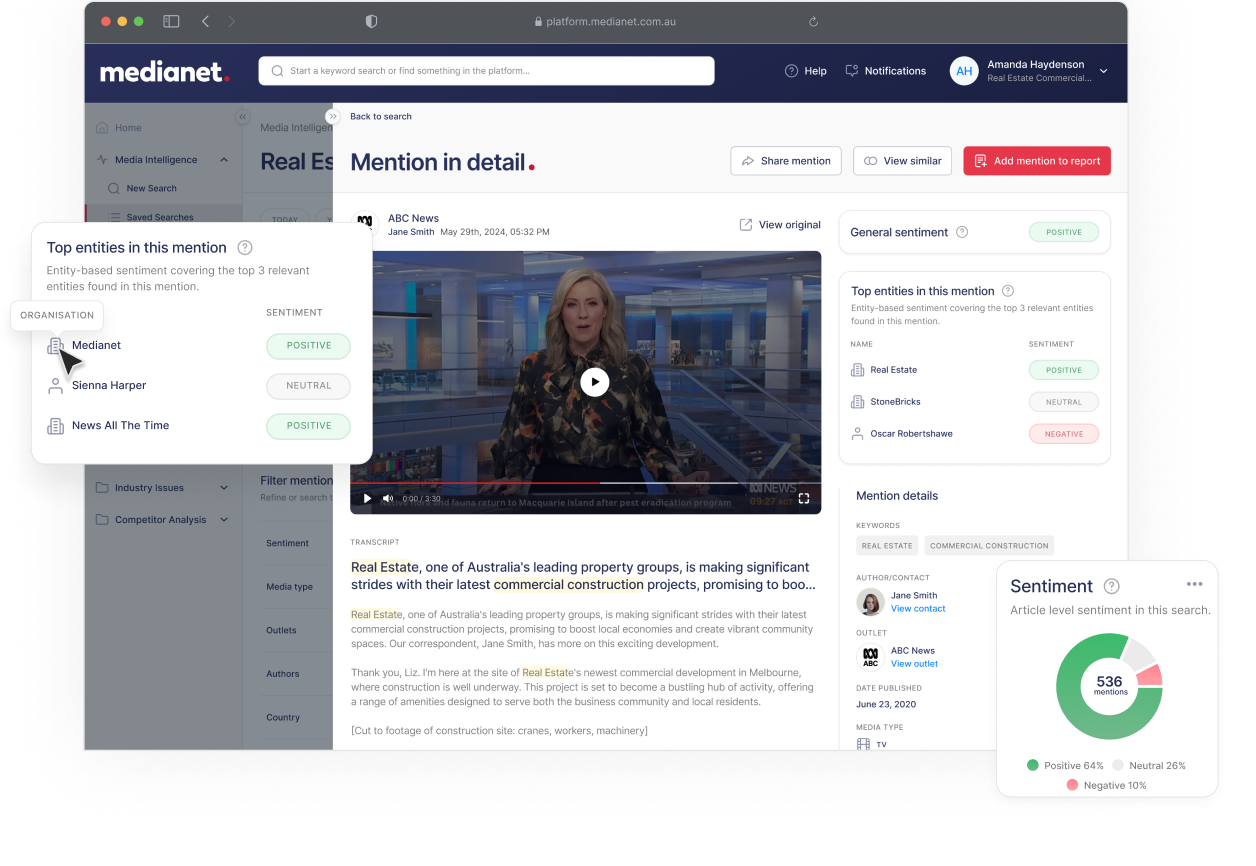
Task: Open the Sentiment card three-dot menu
Action: pos(1194,584)
